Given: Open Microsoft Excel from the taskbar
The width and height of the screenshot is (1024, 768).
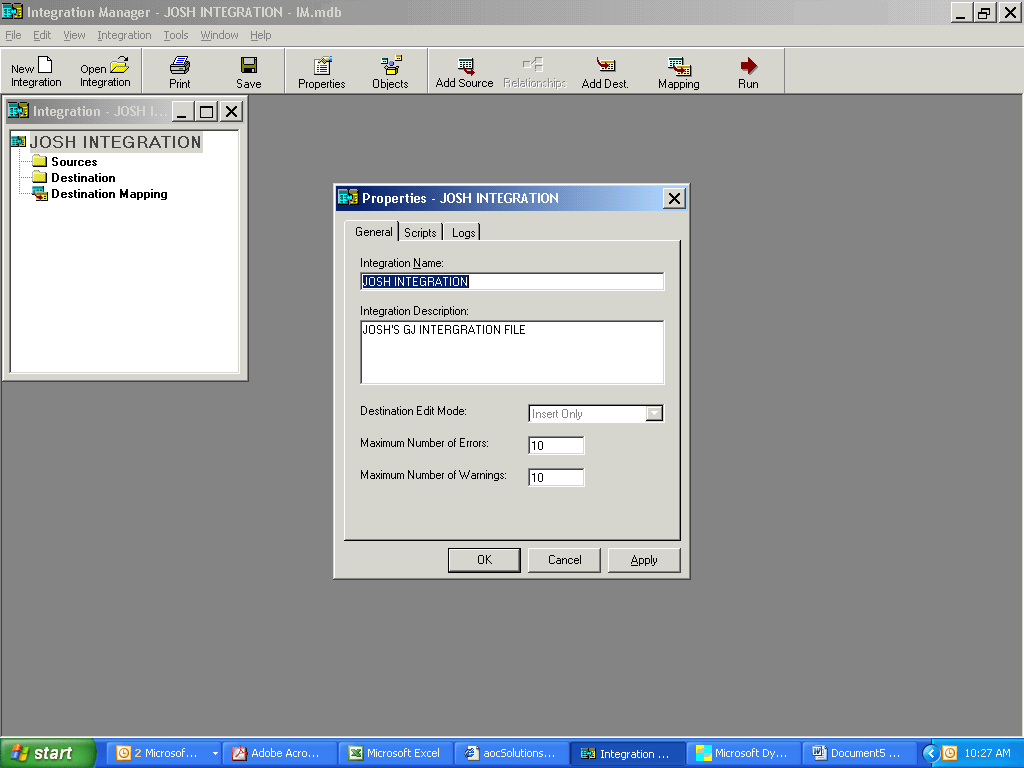Looking at the screenshot, I should (x=396, y=753).
